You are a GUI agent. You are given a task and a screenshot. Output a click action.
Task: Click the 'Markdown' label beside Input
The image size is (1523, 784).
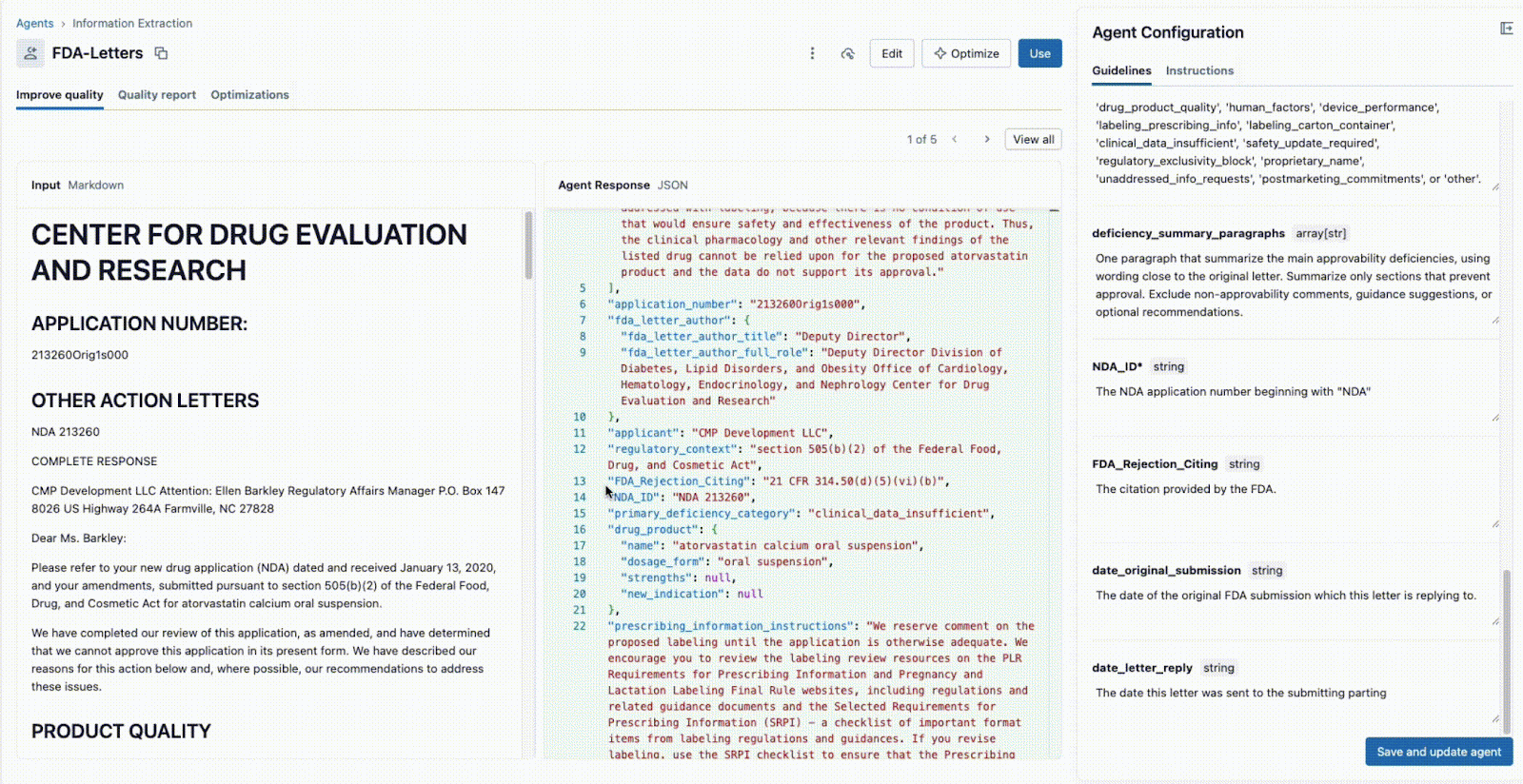tap(96, 186)
